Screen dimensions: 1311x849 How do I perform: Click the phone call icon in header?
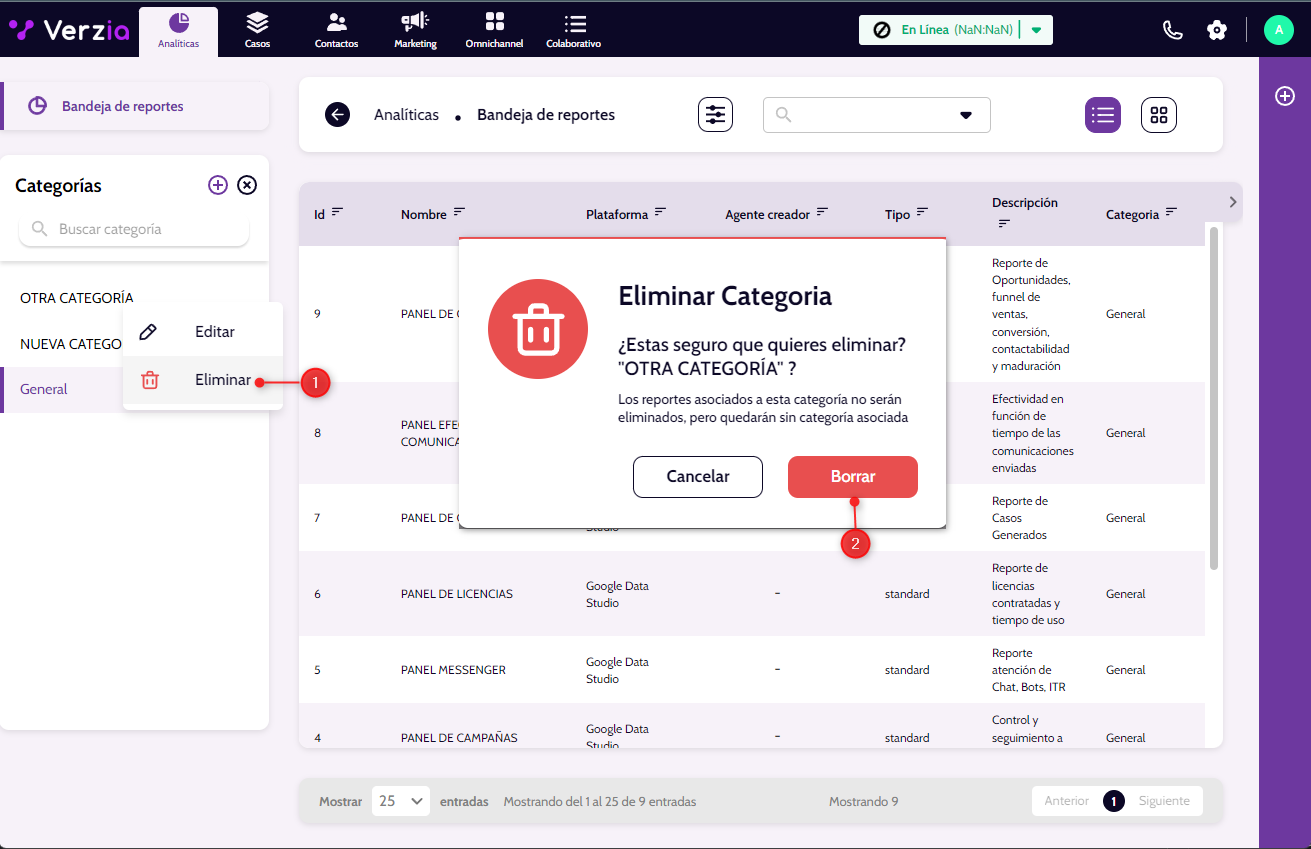coord(1173,30)
